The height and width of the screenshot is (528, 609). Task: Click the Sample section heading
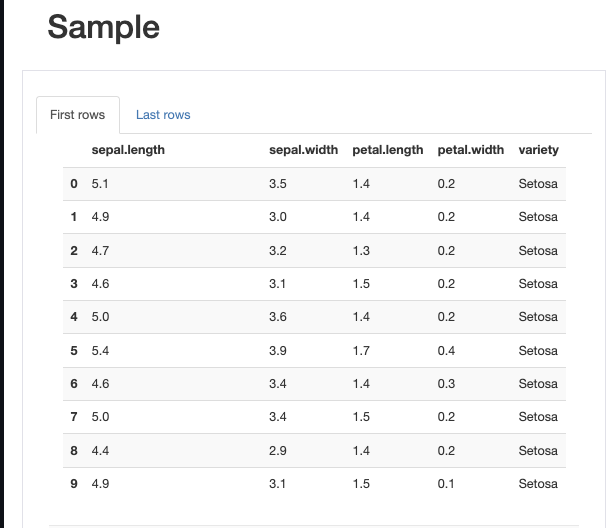click(103, 27)
